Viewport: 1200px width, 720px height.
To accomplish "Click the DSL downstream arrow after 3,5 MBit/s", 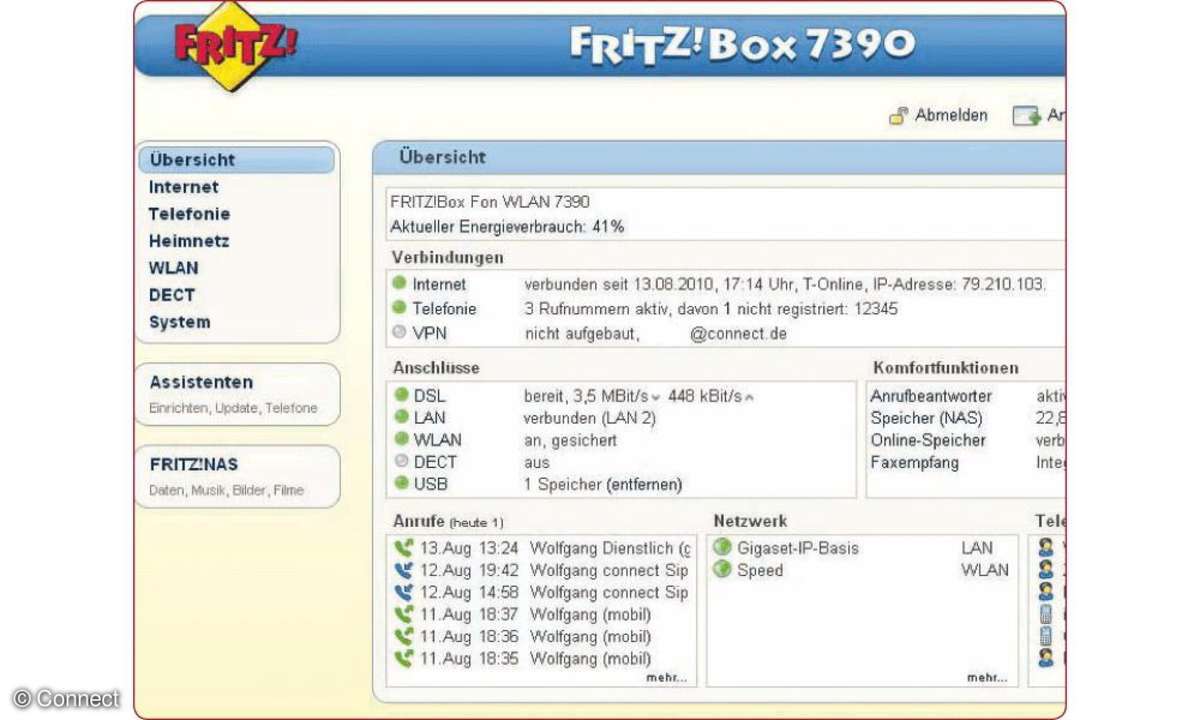I will tap(656, 398).
